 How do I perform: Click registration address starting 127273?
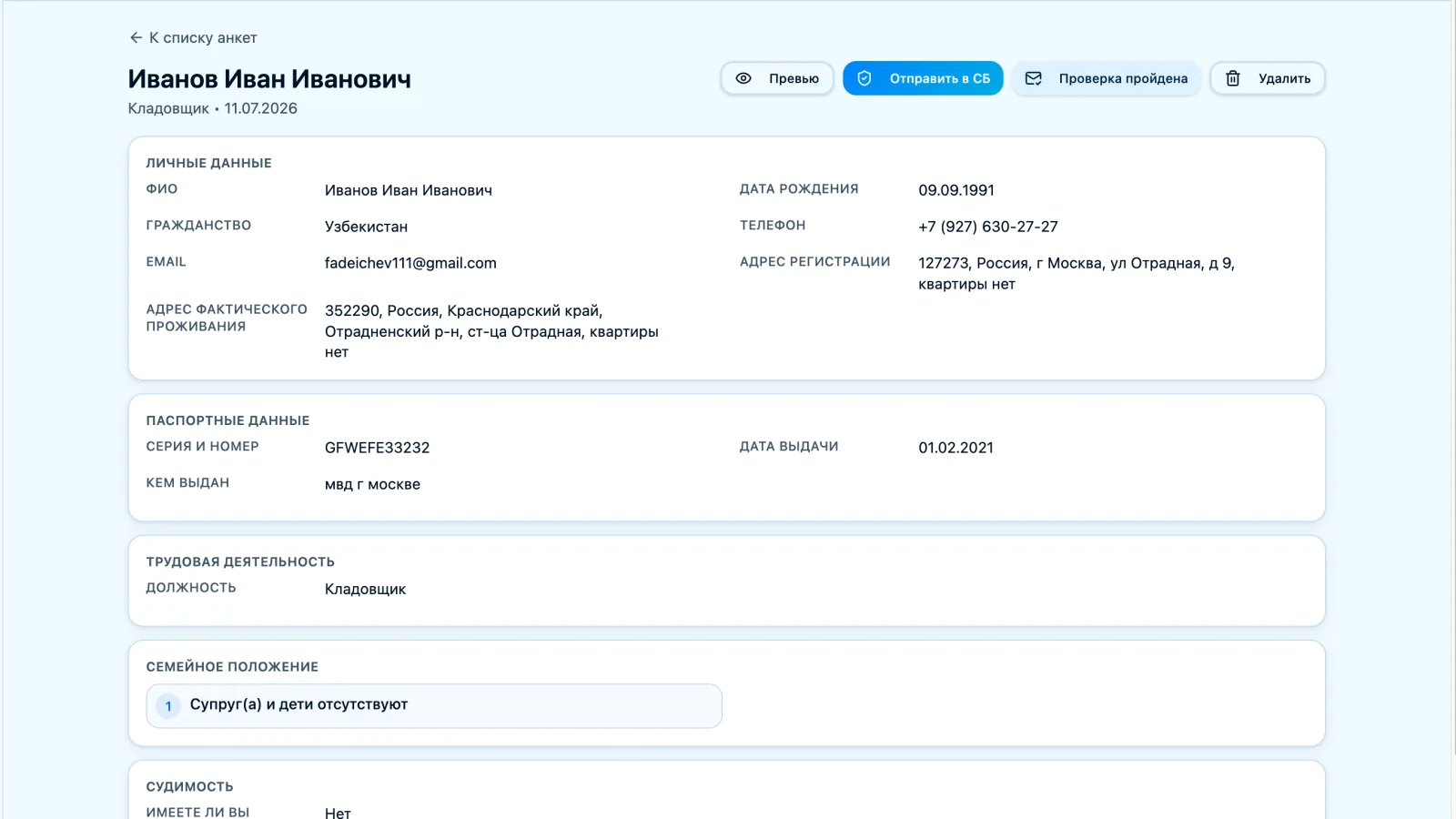pos(1077,273)
